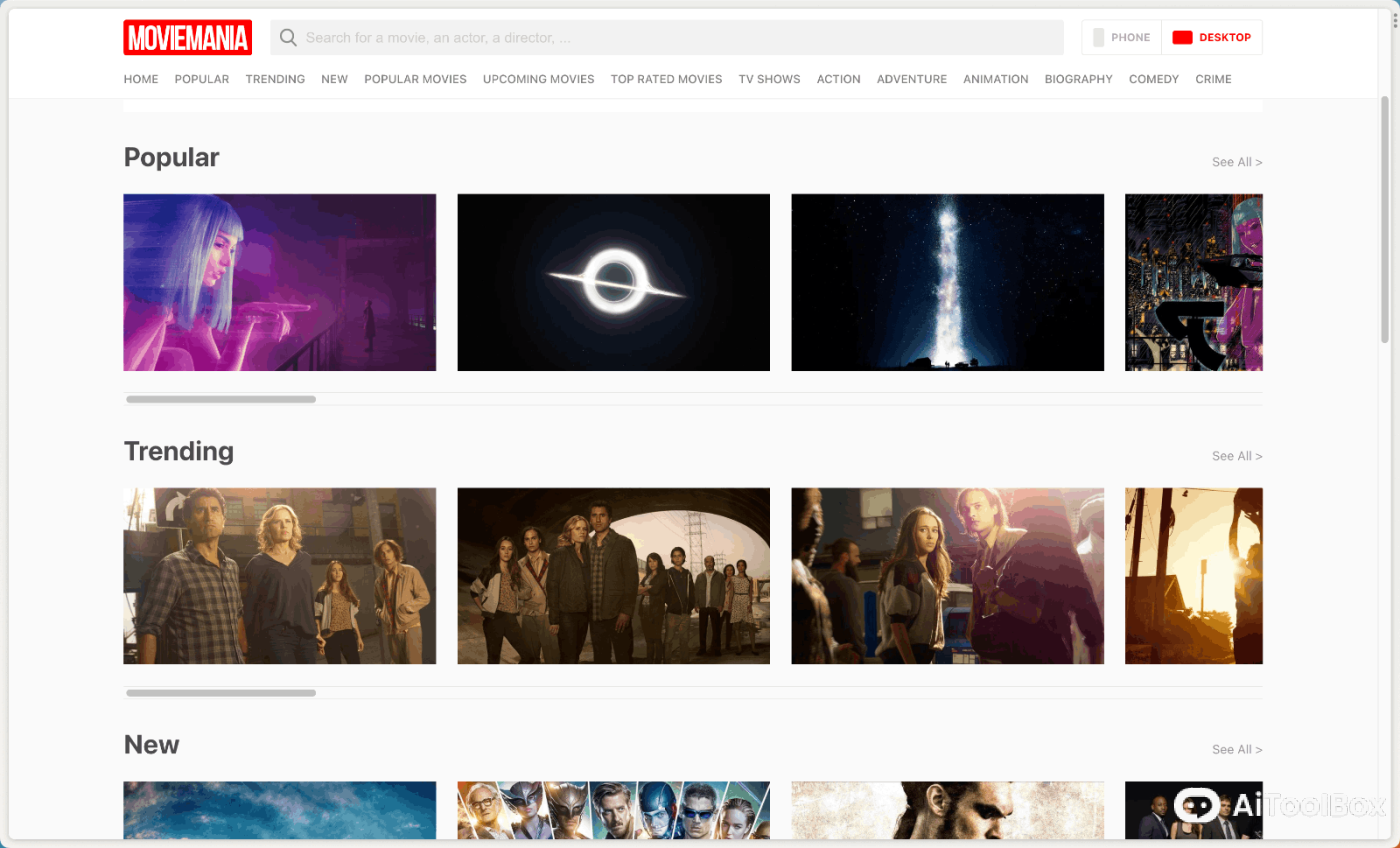1400x848 pixels.
Task: Switch to Phone view mode
Action: coord(1121,38)
